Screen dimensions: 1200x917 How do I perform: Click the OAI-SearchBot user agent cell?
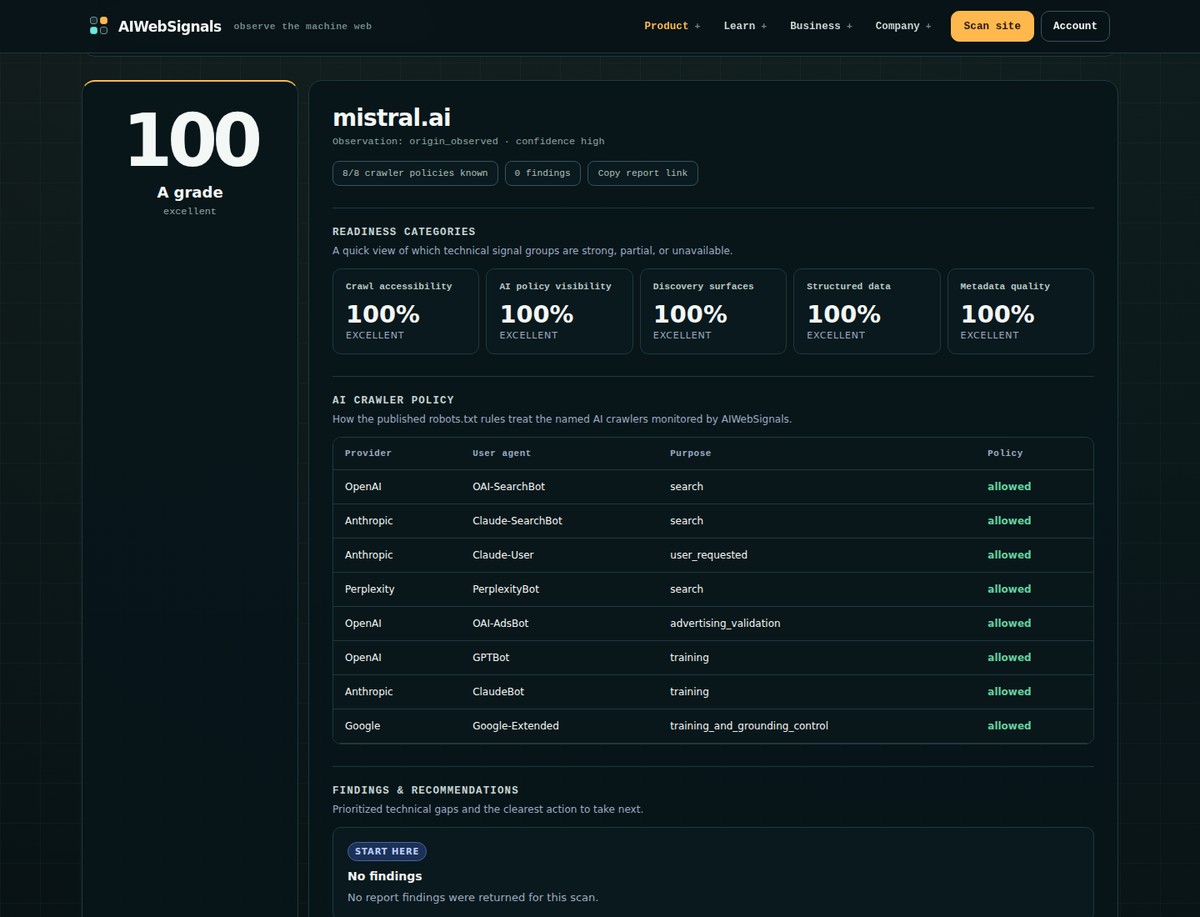click(509, 487)
